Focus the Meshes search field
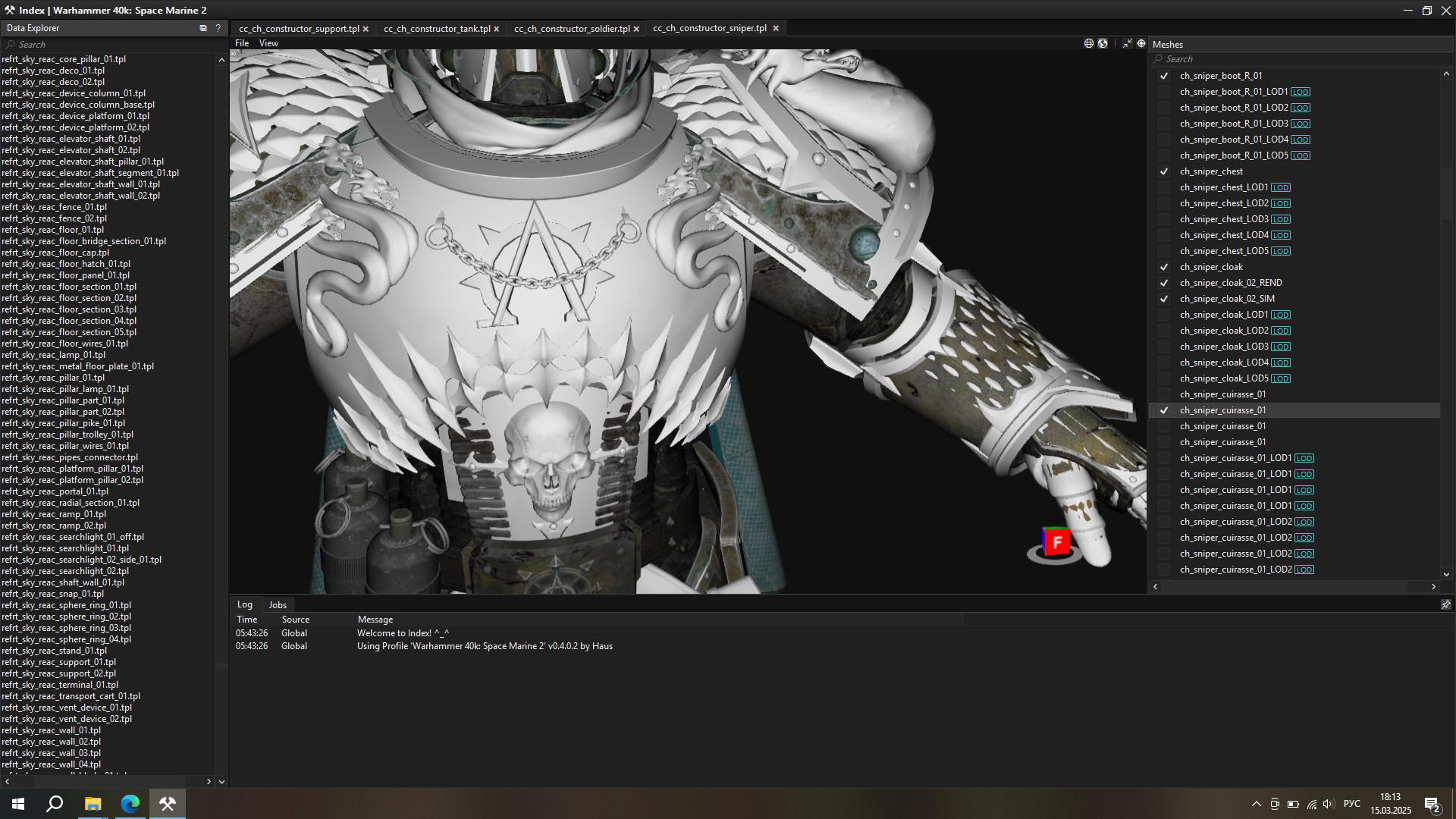This screenshot has height=819, width=1456. 1301,59
